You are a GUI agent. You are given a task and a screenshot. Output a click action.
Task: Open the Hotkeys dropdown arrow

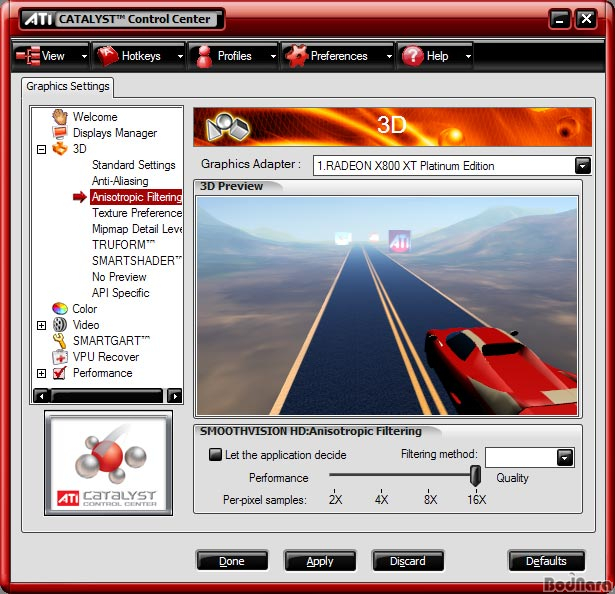tap(180, 56)
